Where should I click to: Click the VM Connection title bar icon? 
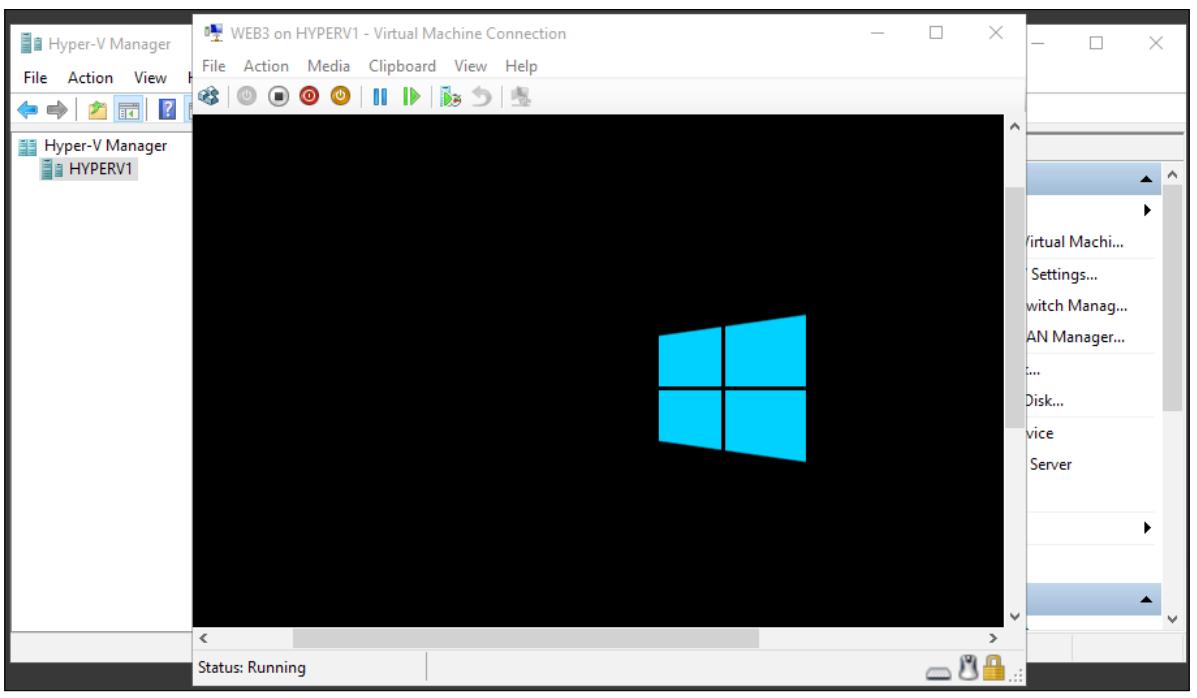(213, 33)
